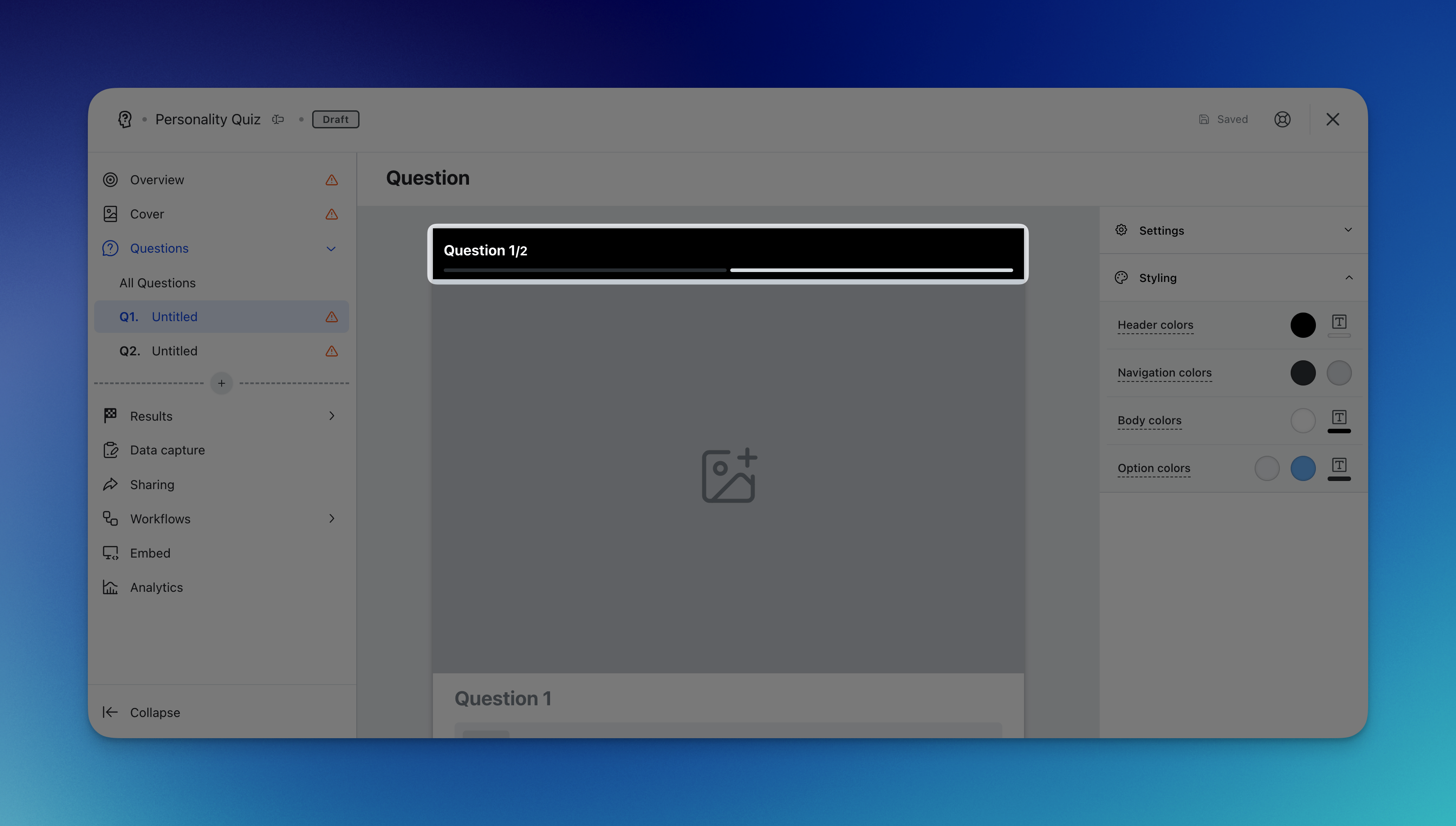Image resolution: width=1456 pixels, height=826 pixels.
Task: Expand the Results submenu
Action: [x=332, y=416]
